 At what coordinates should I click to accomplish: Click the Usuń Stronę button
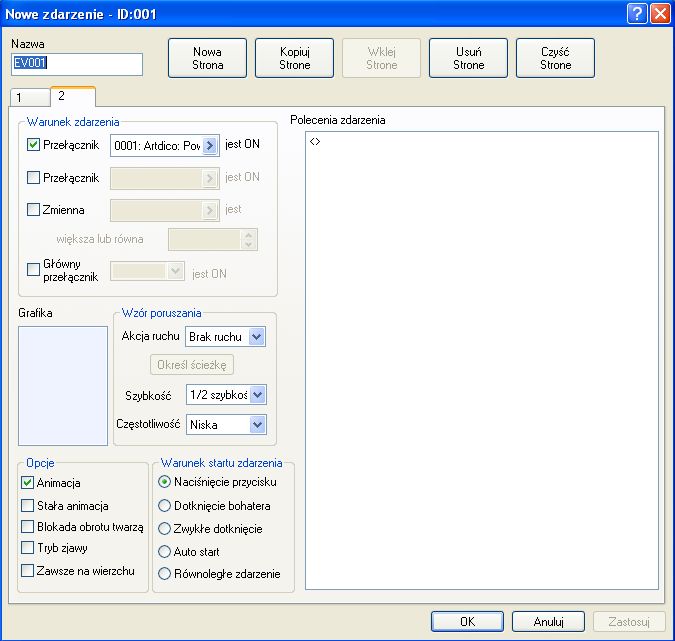[x=468, y=58]
